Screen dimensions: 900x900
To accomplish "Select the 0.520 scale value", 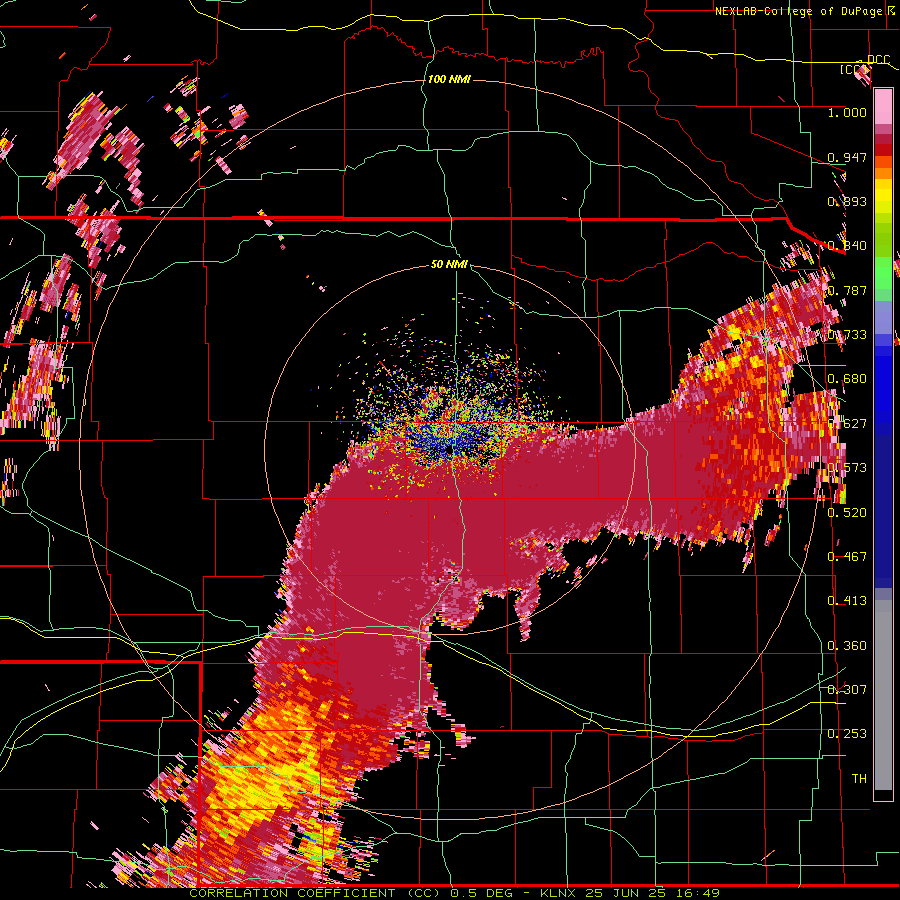I will [x=847, y=513].
